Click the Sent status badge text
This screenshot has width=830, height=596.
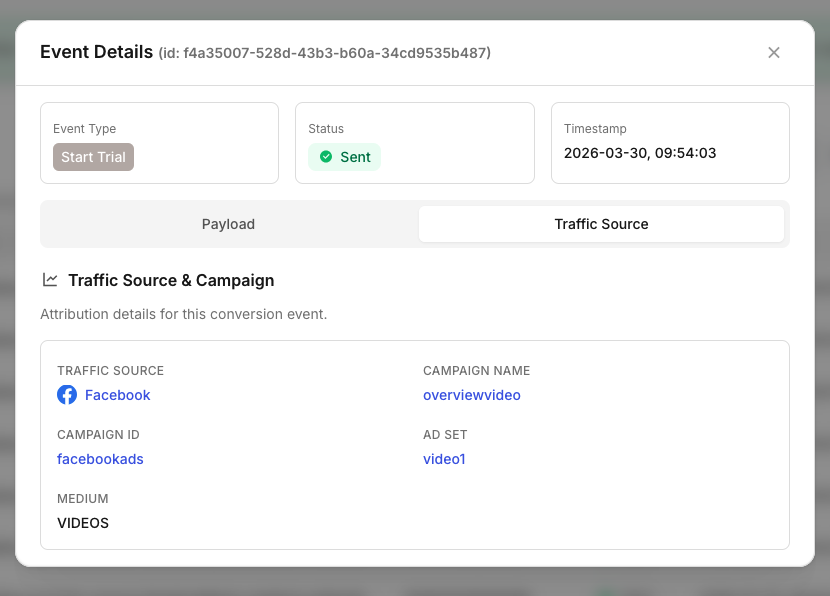coord(355,157)
